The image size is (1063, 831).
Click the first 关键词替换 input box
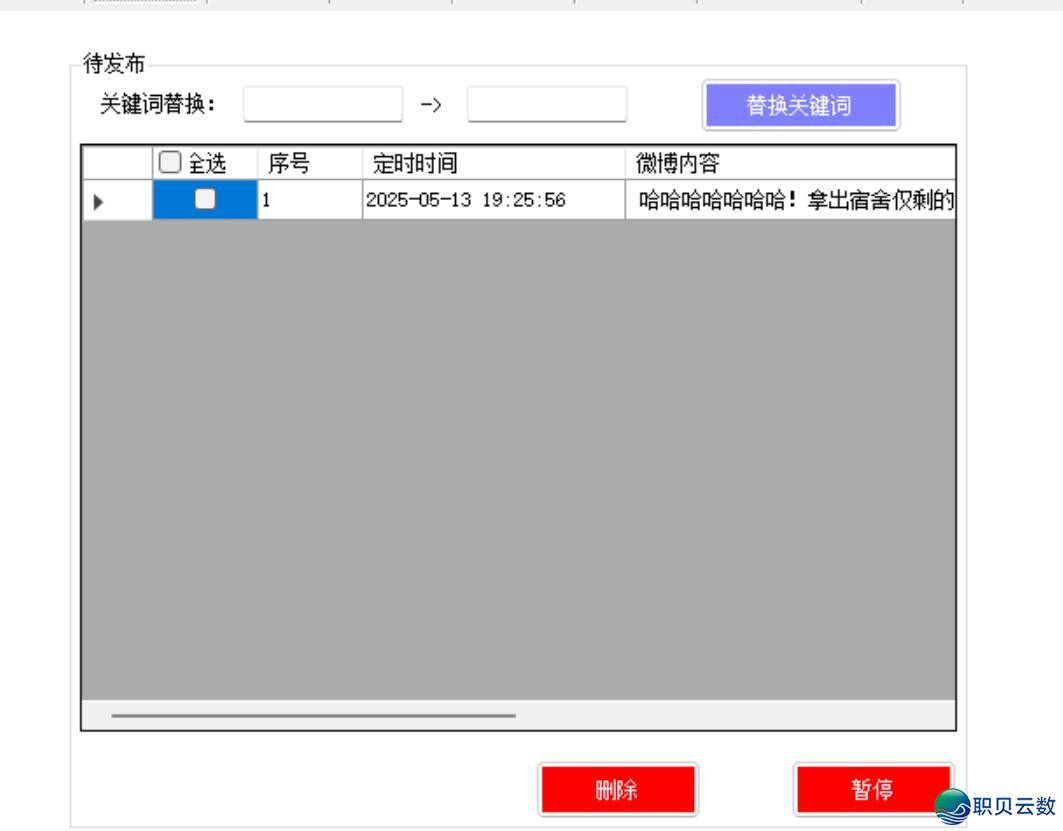(x=322, y=103)
